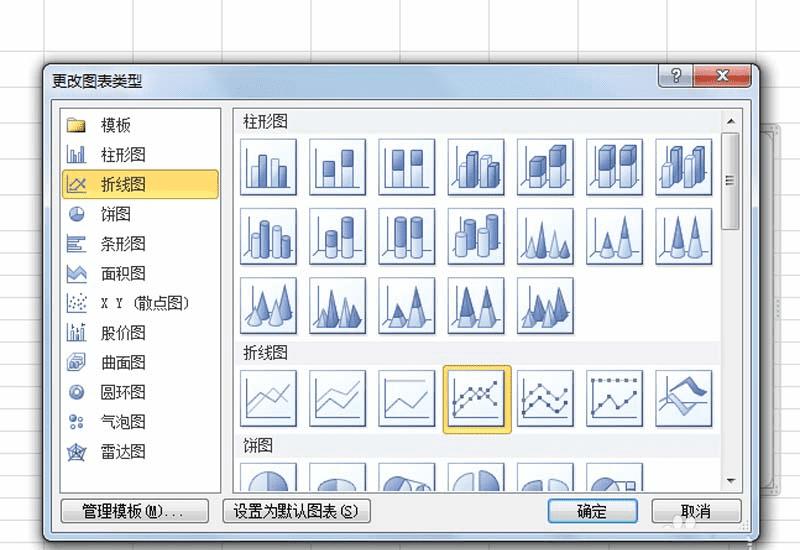
Task: Open the 条形图 category
Action: point(140,244)
